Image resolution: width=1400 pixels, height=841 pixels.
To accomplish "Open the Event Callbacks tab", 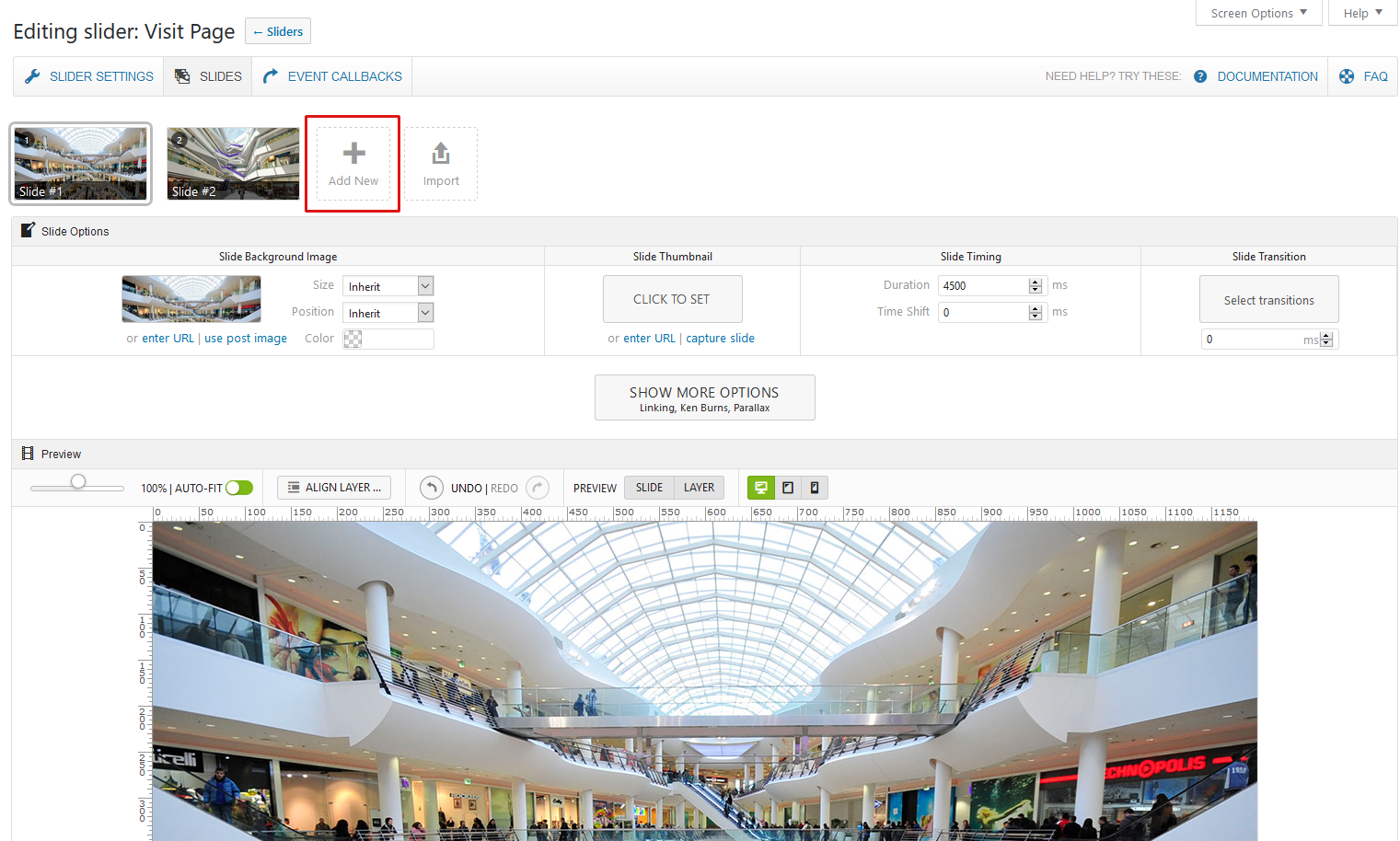I will [333, 76].
